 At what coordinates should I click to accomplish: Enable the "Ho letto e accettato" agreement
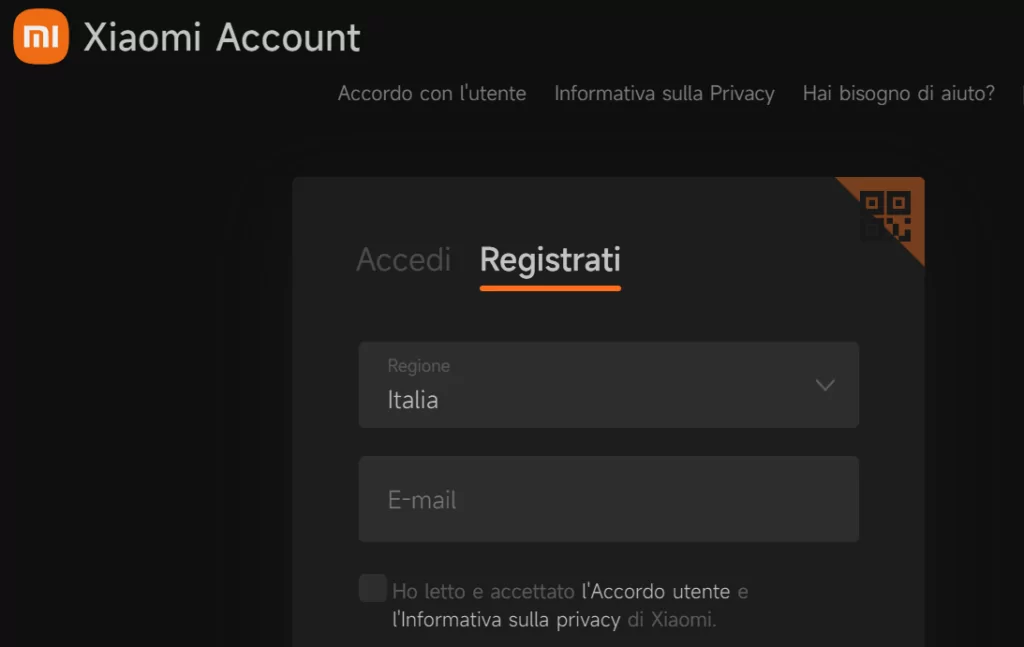(x=372, y=589)
